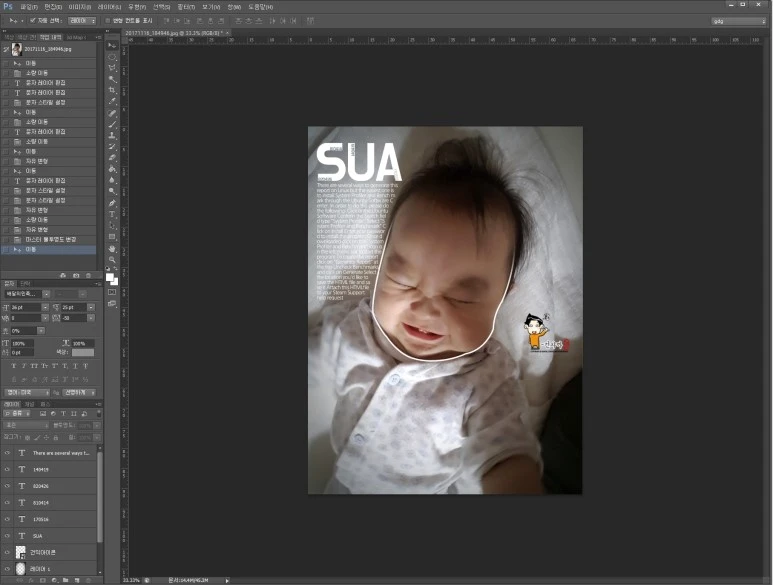773x585 pixels.
Task: Select the last history state row
Action: [x=48, y=249]
